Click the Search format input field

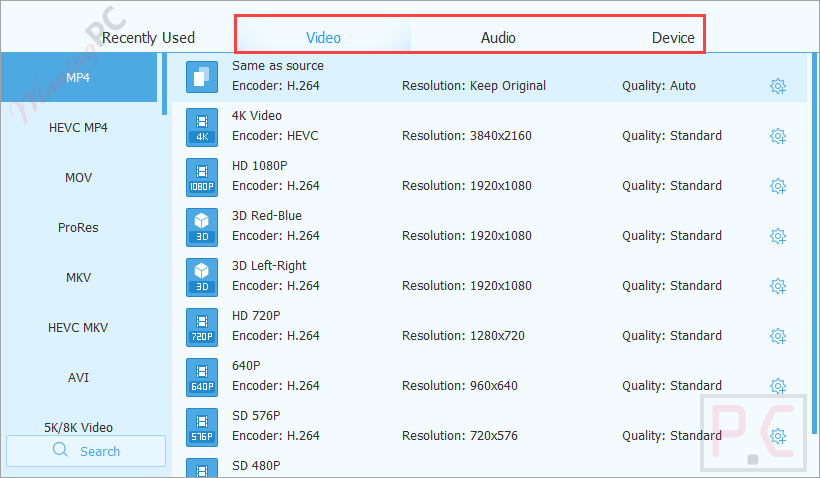pos(86,451)
